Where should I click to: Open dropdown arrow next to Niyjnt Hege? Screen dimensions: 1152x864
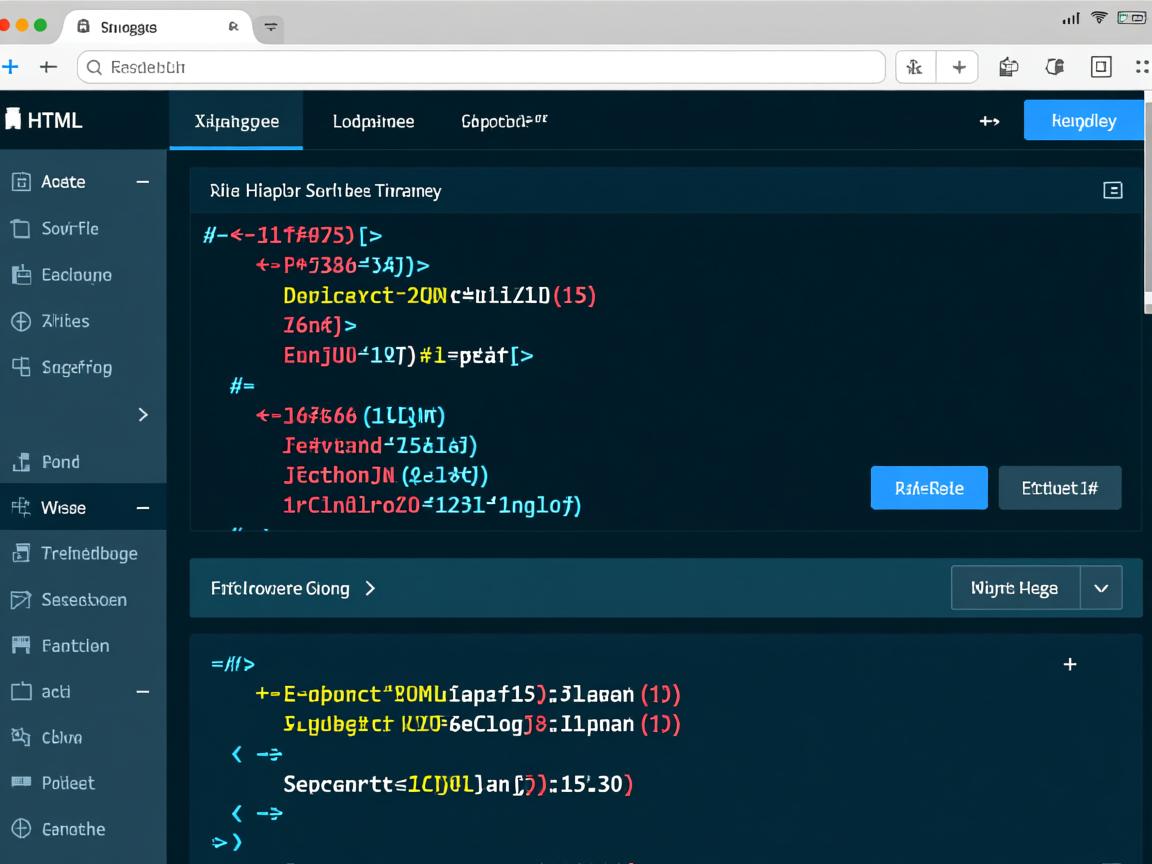point(1101,588)
